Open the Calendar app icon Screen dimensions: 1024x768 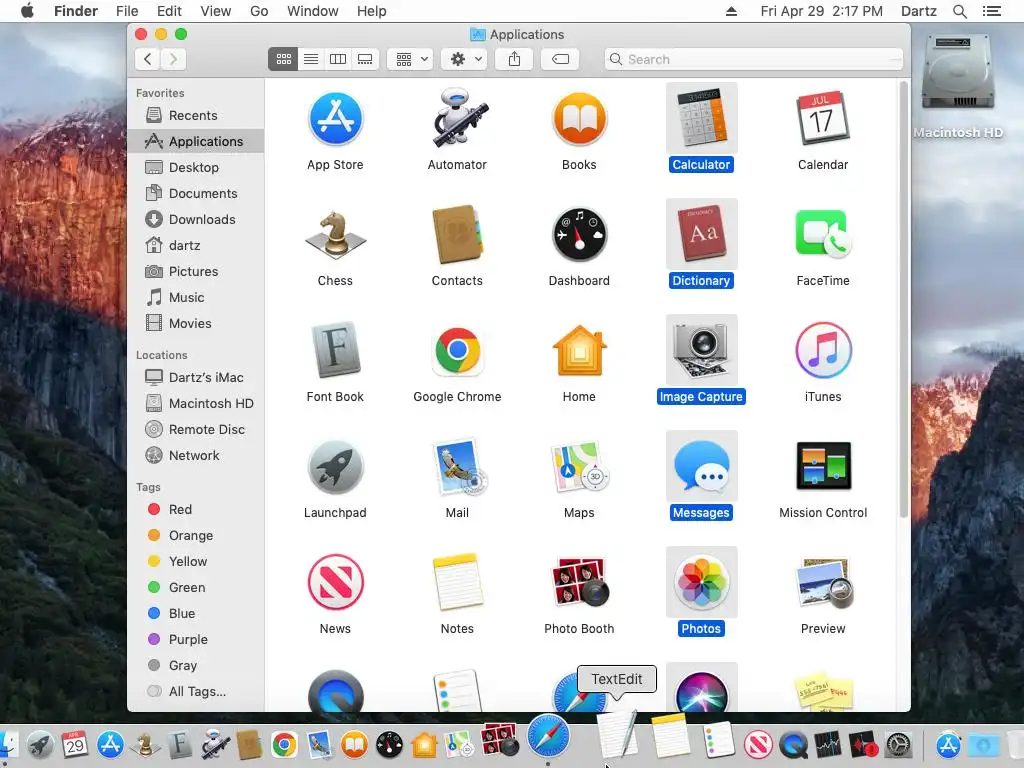(x=823, y=119)
